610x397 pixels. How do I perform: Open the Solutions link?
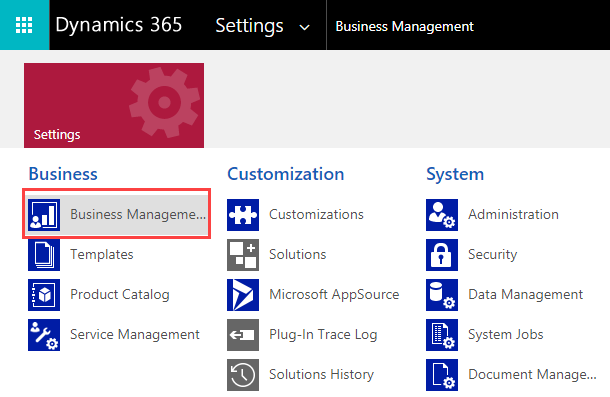click(x=298, y=255)
